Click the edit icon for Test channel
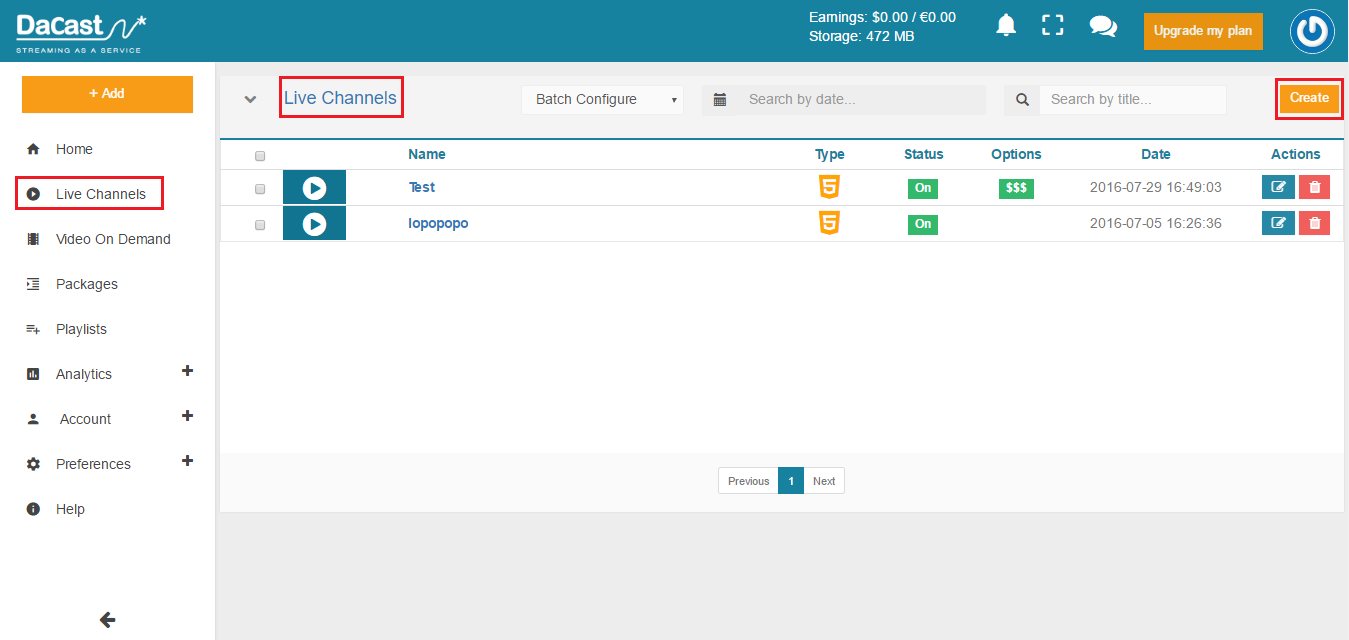 click(1277, 187)
